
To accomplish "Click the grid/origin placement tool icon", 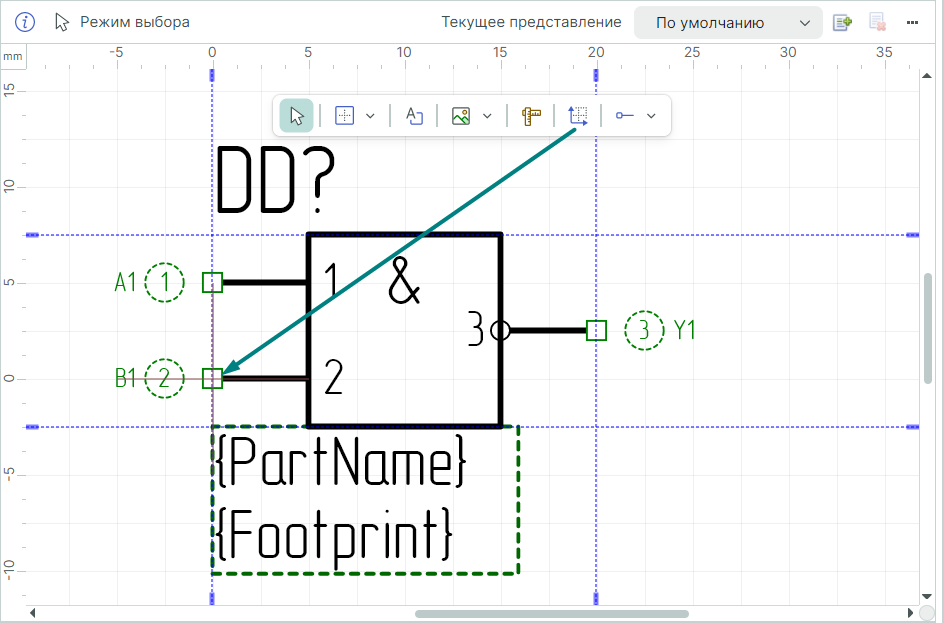I will pyautogui.click(x=344, y=116).
